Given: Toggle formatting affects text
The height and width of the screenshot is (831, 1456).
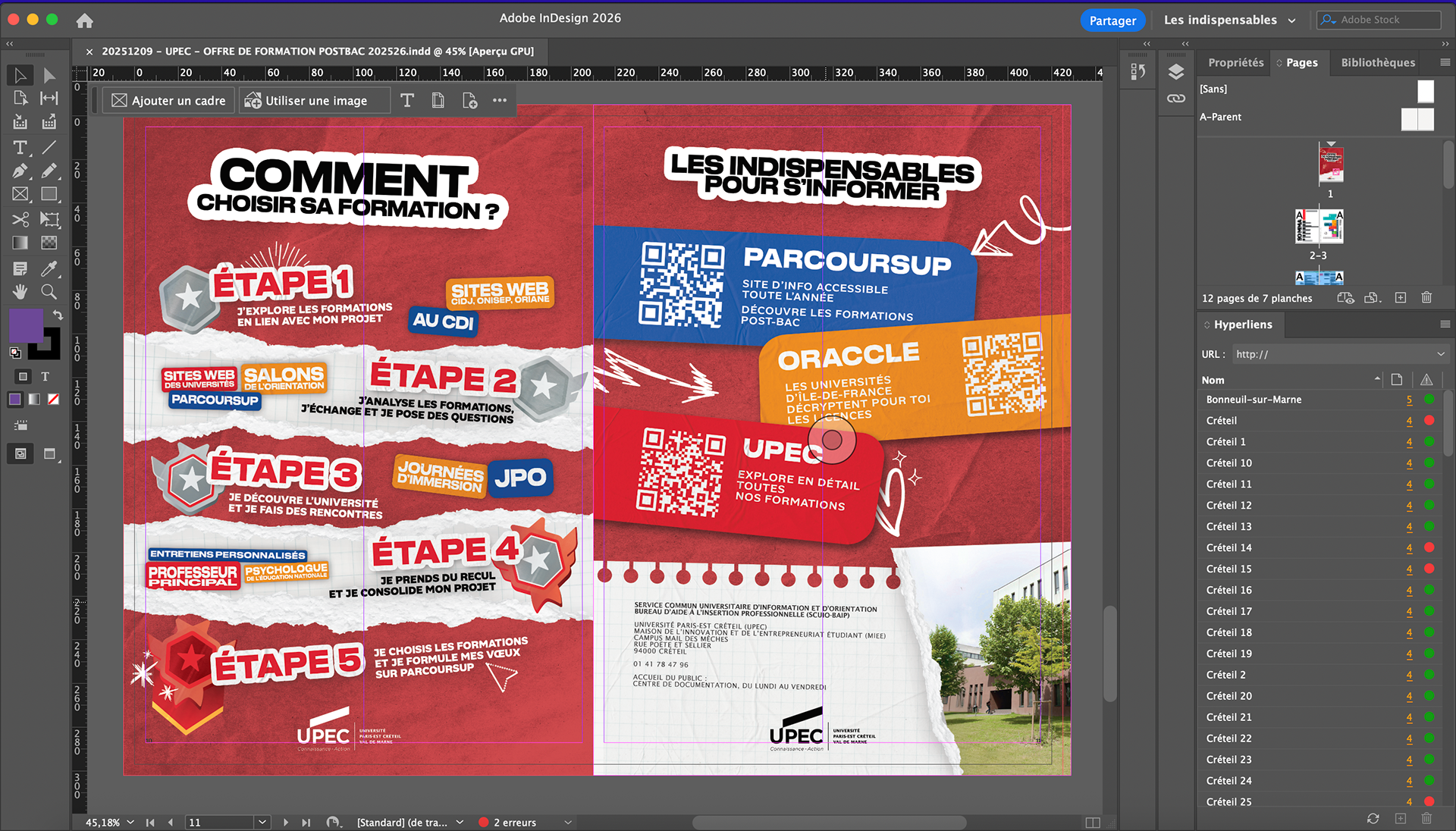Looking at the screenshot, I should pyautogui.click(x=45, y=377).
